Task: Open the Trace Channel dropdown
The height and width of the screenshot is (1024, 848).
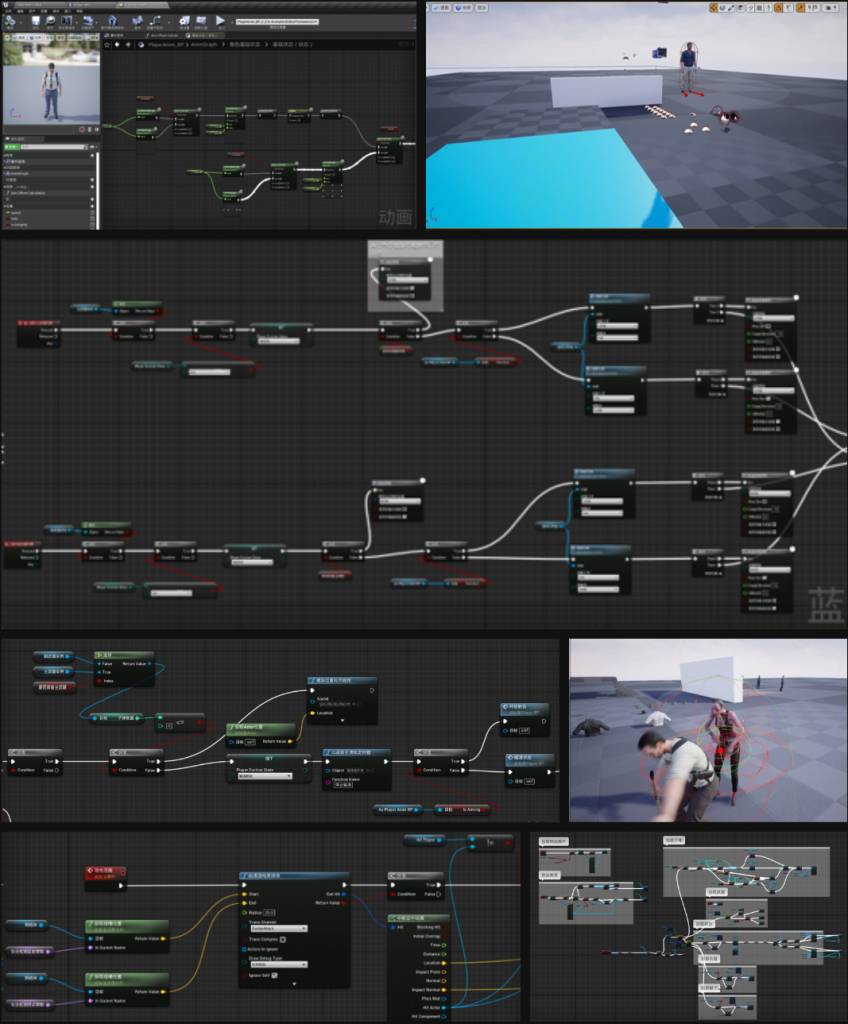Action: pyautogui.click(x=276, y=928)
